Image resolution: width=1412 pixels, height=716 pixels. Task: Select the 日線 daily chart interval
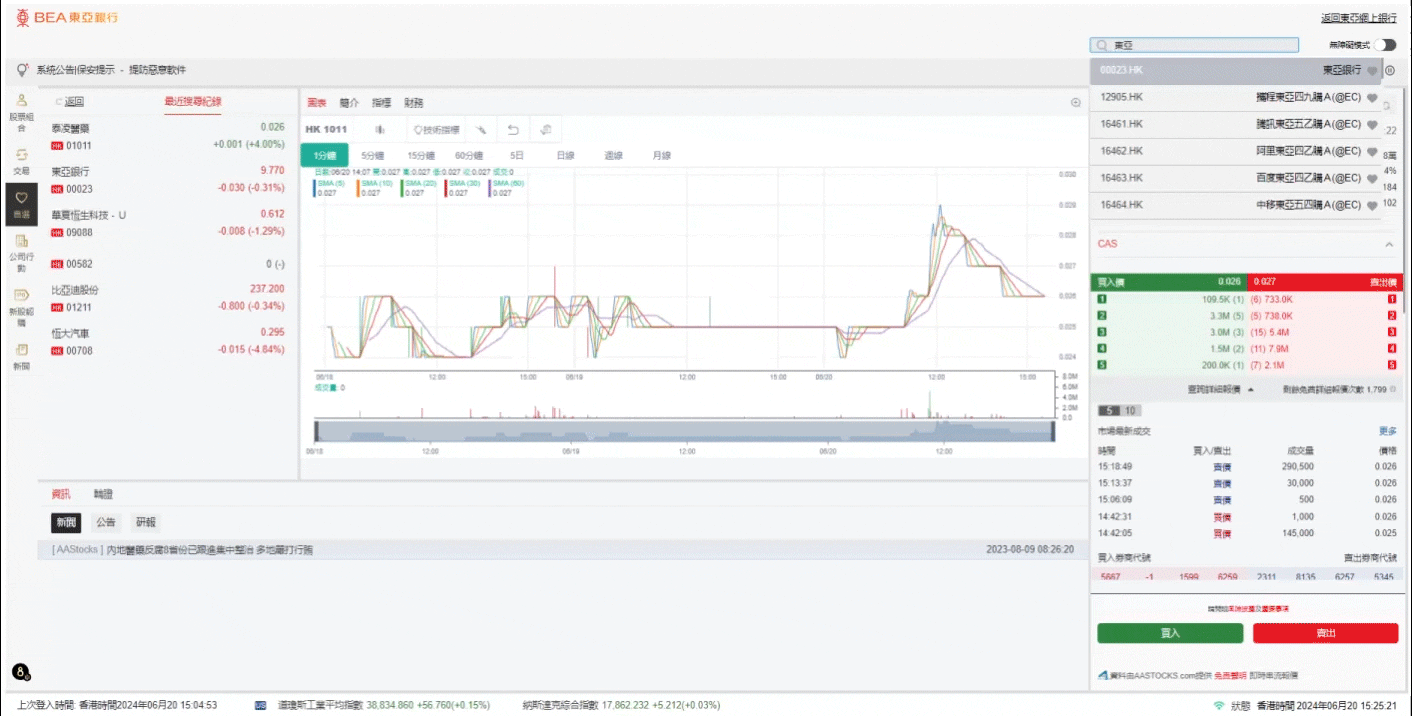point(566,155)
